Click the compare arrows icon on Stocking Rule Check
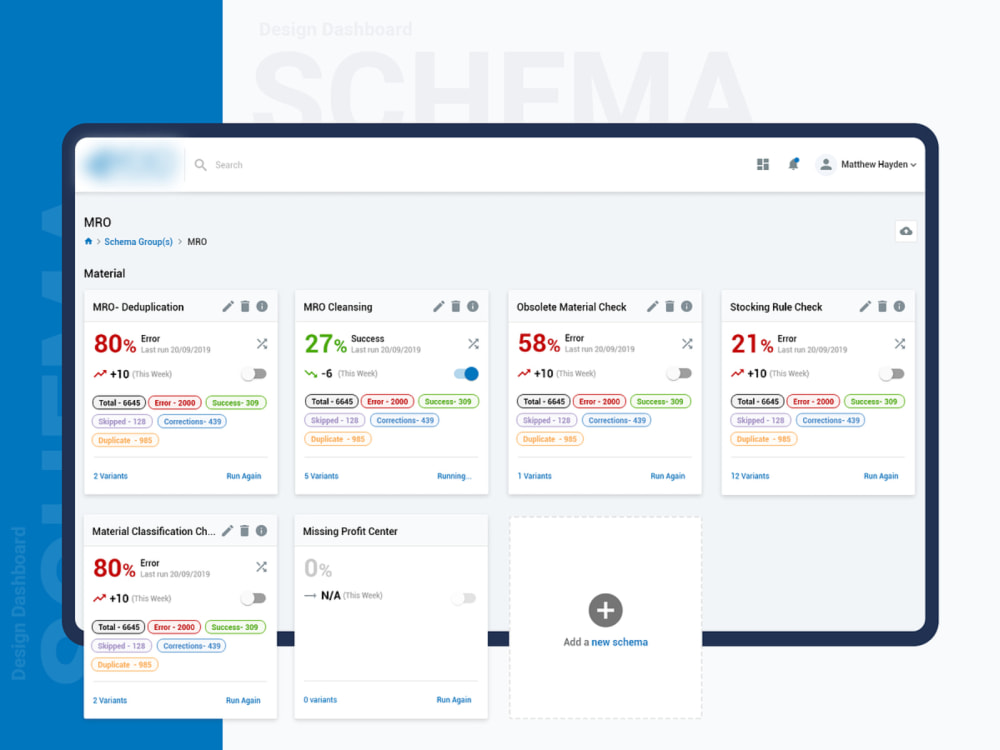The image size is (1000, 750). point(899,343)
